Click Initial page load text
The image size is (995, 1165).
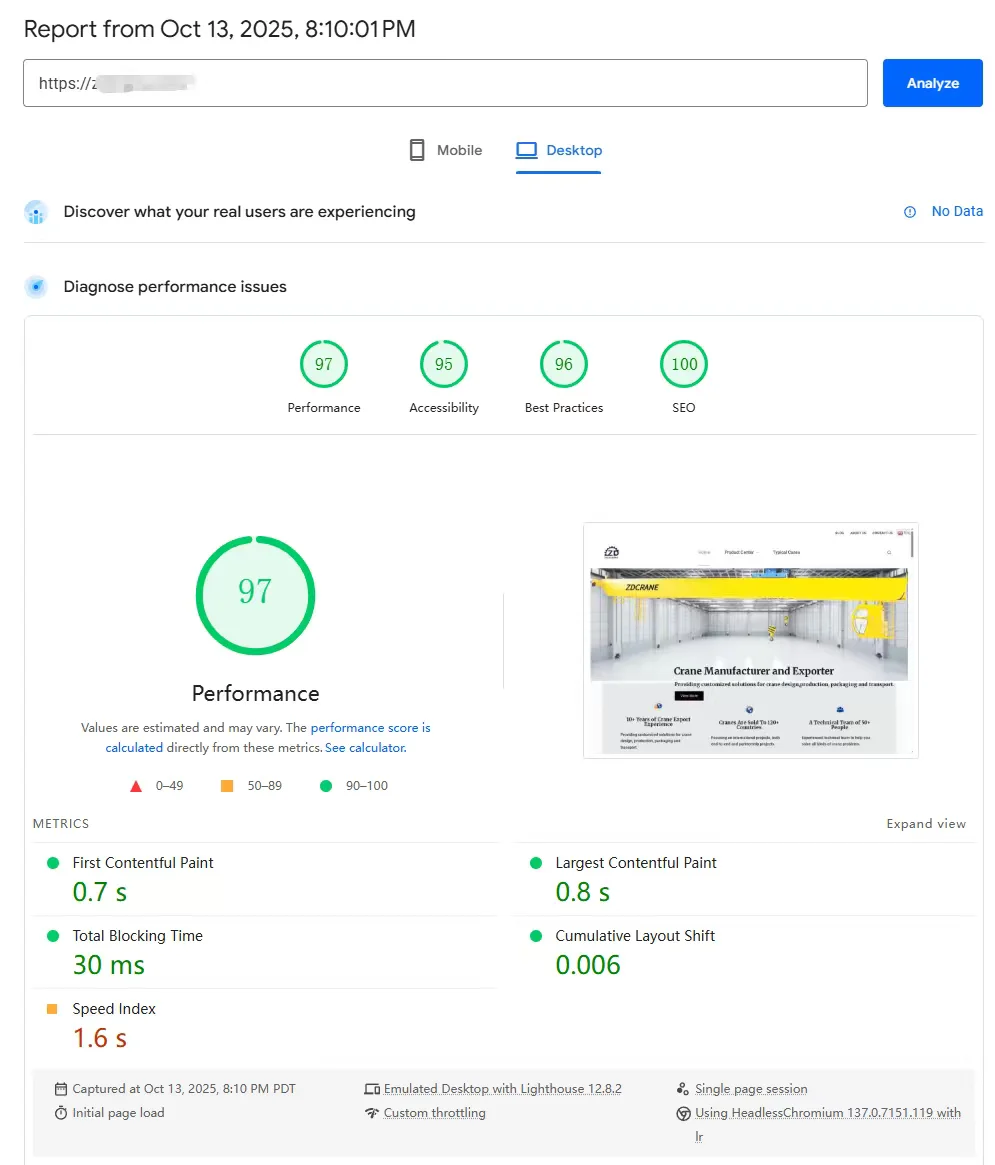(118, 1112)
